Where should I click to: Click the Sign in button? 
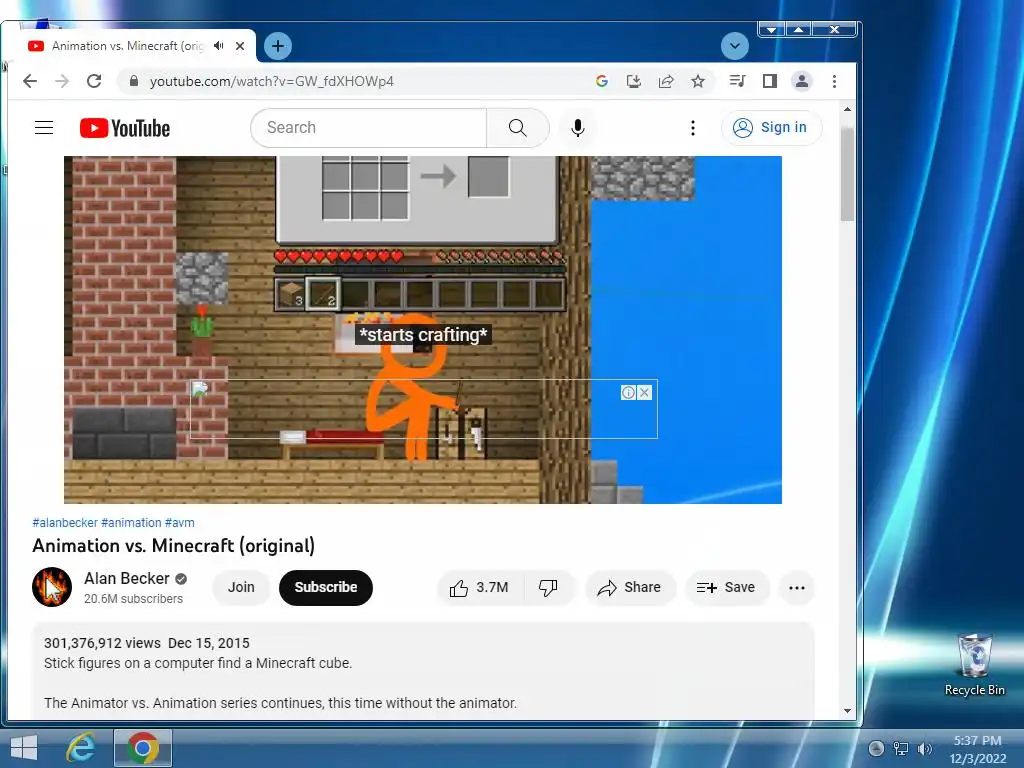[771, 127]
